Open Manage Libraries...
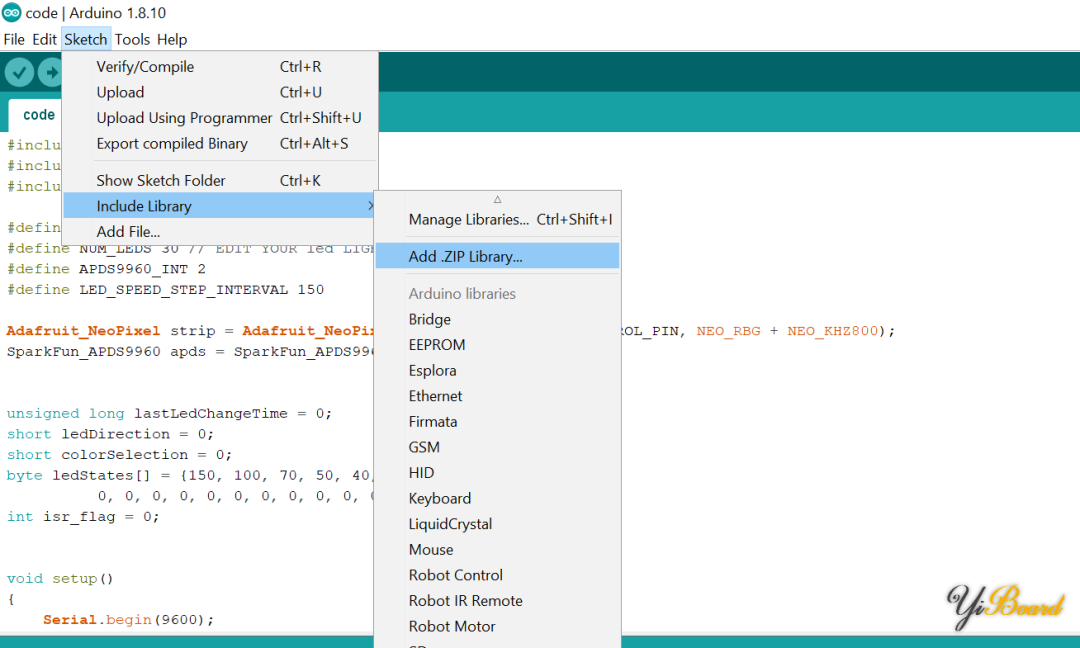This screenshot has width=1080, height=648. (497, 220)
